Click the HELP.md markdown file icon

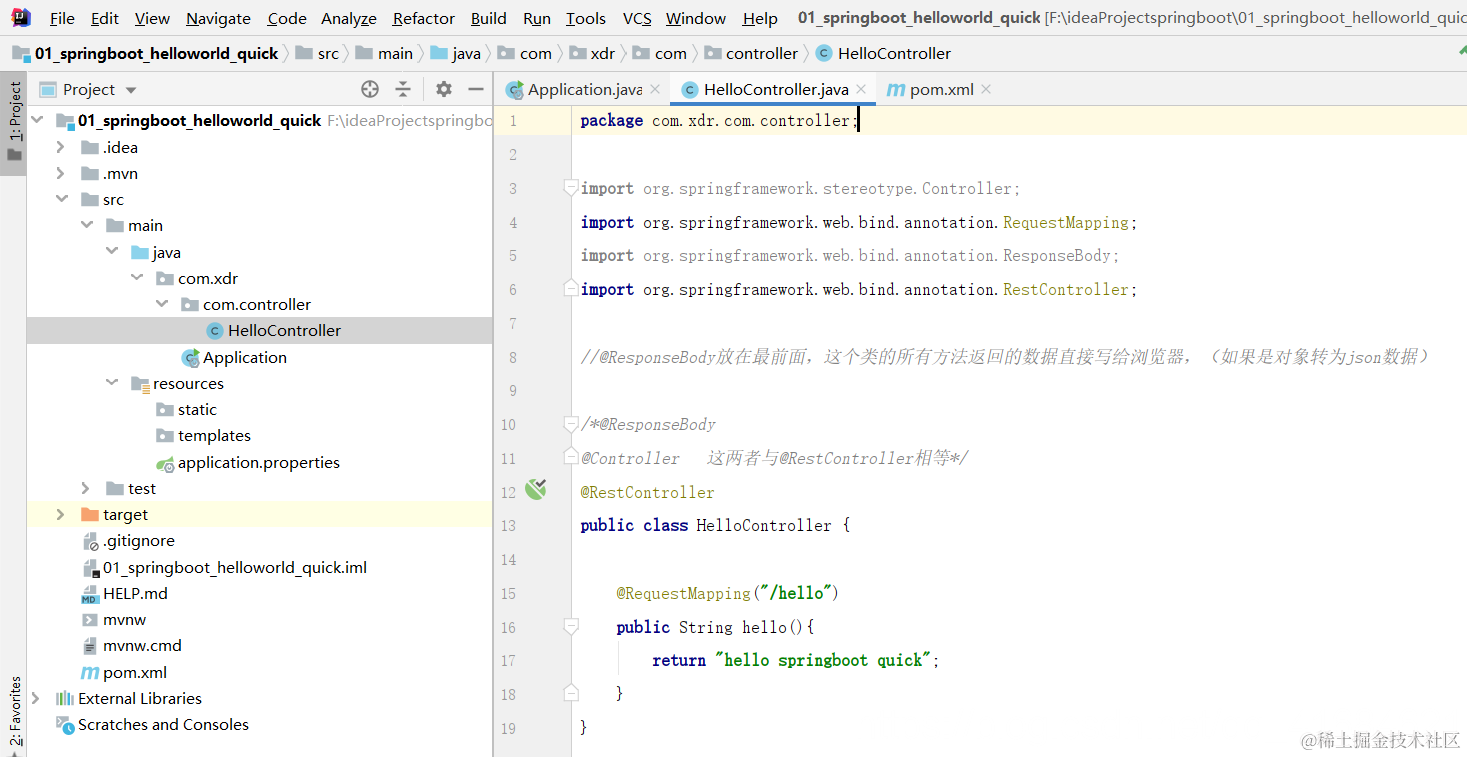[90, 594]
